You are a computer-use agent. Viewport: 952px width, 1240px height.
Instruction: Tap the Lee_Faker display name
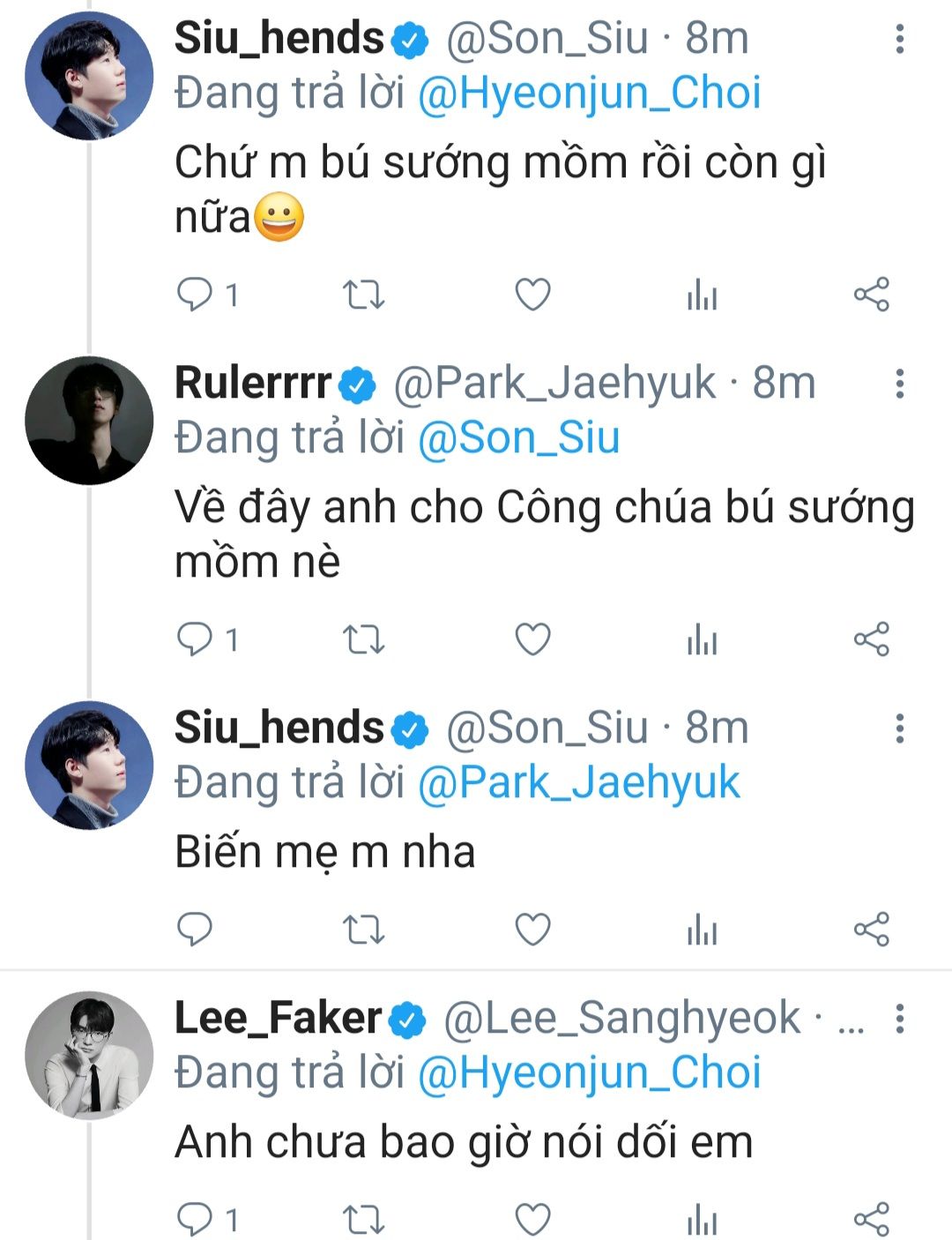coord(278,1019)
